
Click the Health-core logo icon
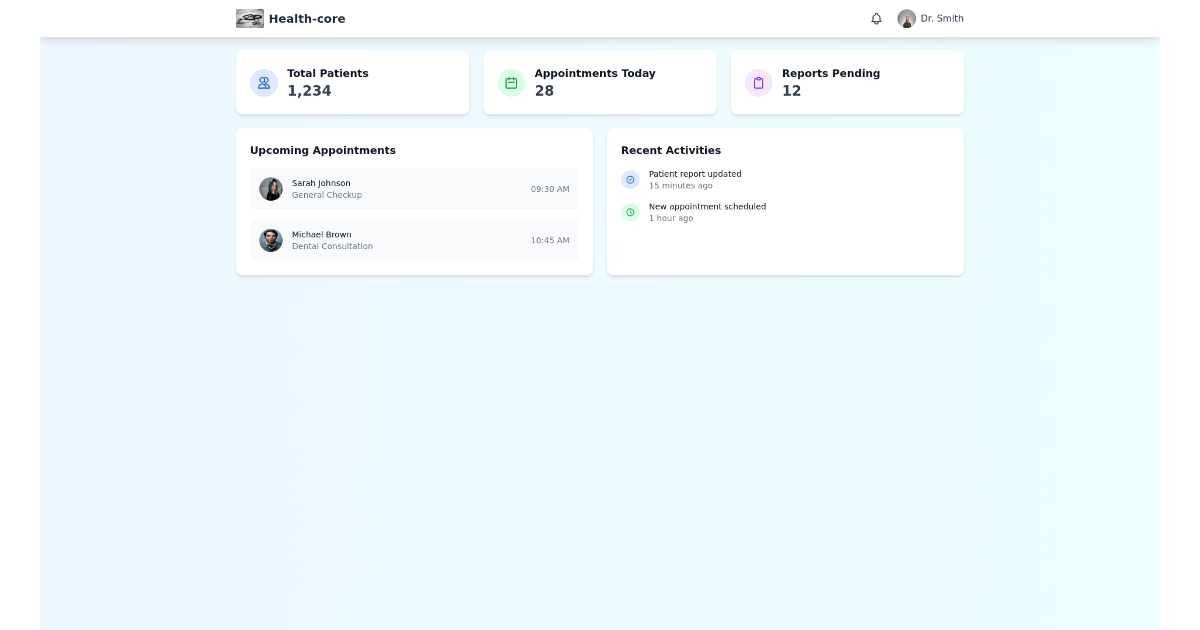(x=249, y=18)
